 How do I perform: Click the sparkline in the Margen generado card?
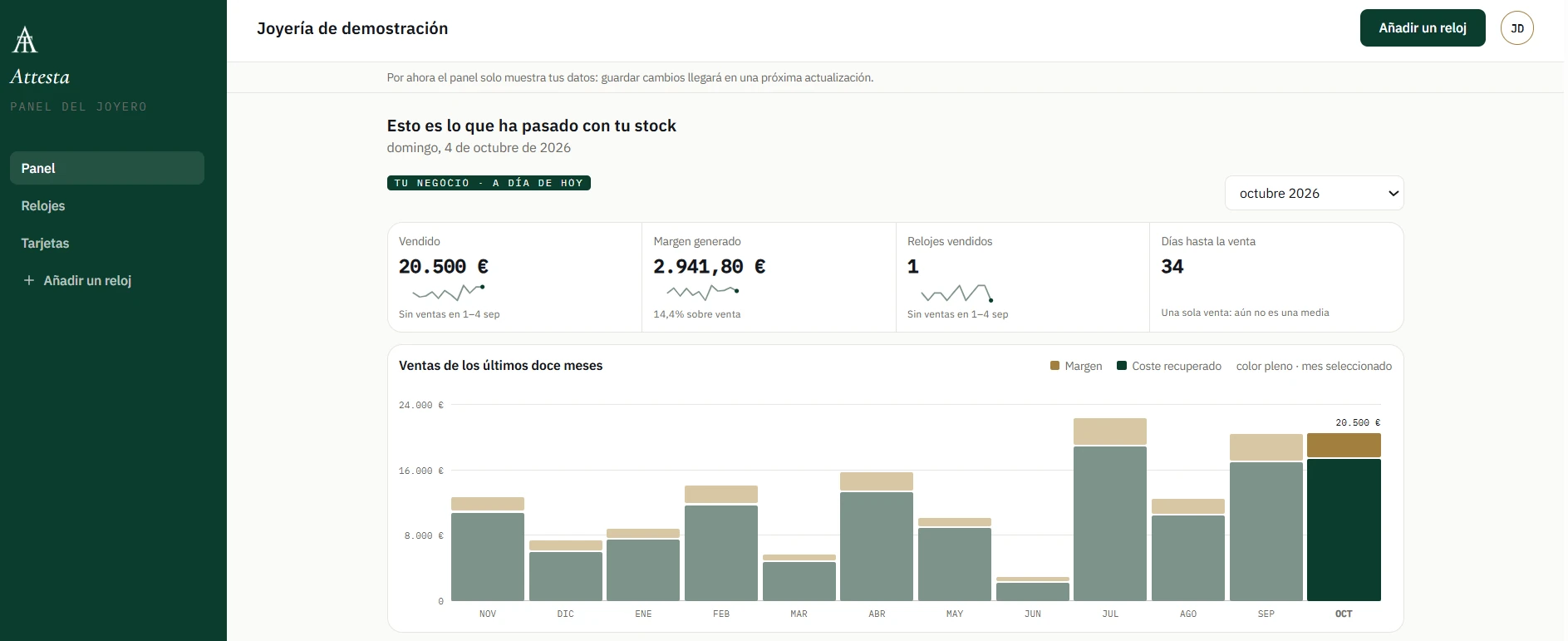point(703,292)
